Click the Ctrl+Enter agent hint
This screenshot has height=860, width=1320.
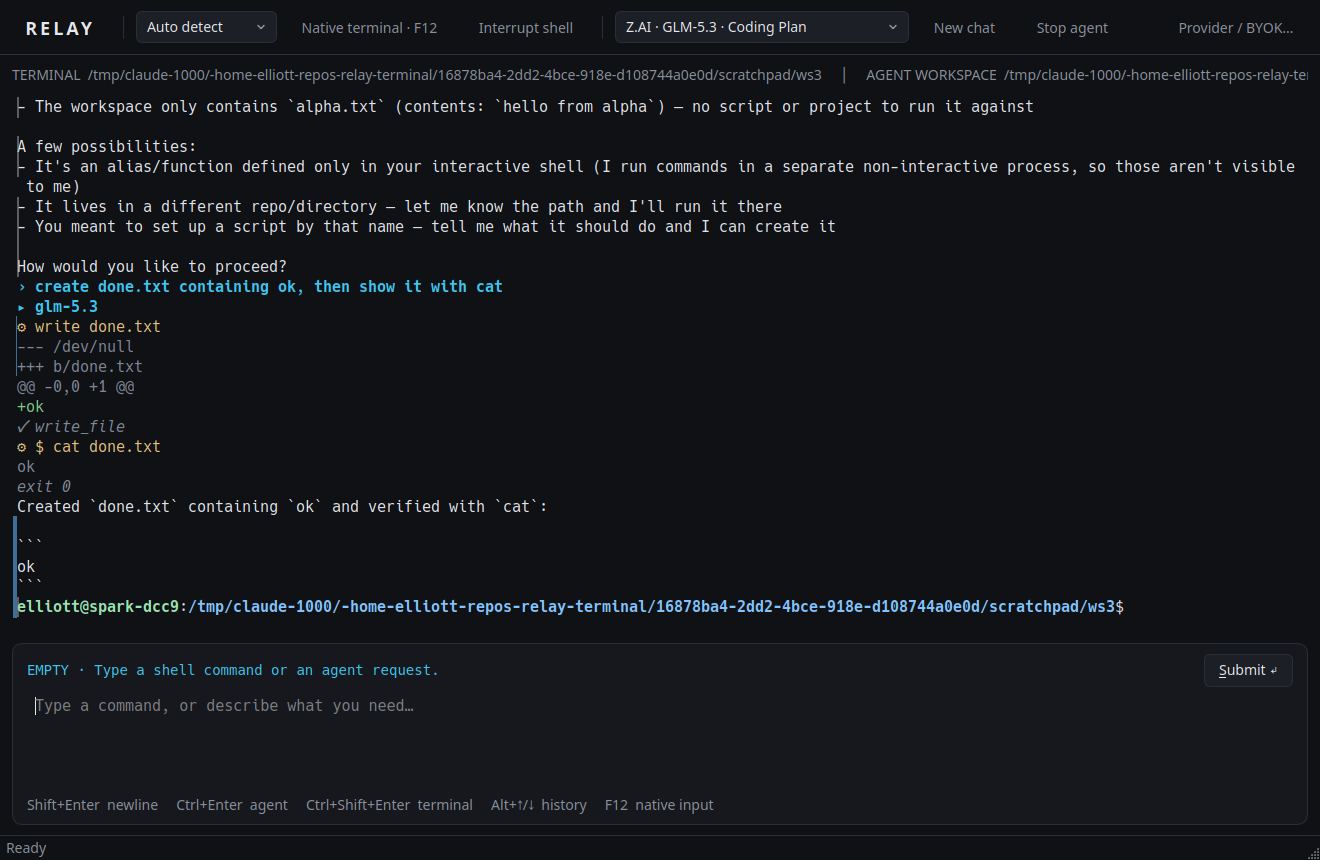pyautogui.click(x=232, y=805)
